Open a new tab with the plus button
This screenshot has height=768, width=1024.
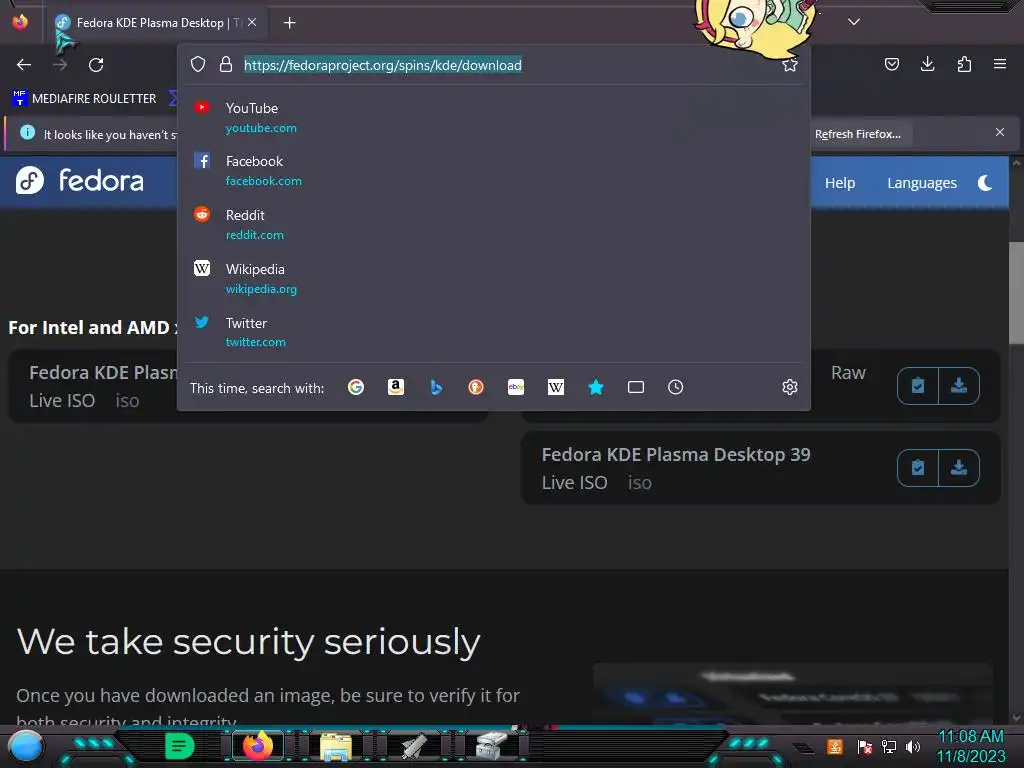pos(289,23)
